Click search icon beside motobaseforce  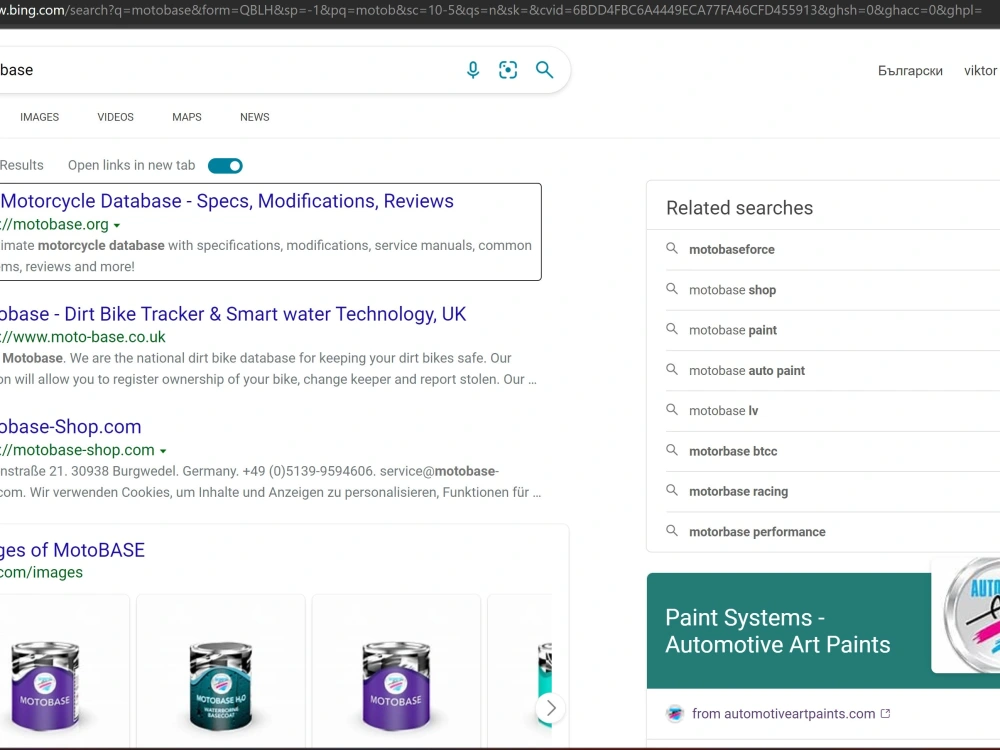tap(672, 248)
